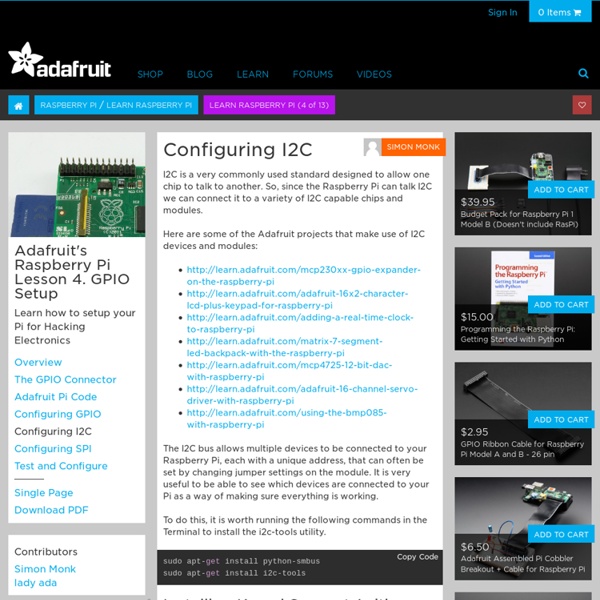Open the VIDEOS menu item
The height and width of the screenshot is (600, 600).
(x=374, y=74)
